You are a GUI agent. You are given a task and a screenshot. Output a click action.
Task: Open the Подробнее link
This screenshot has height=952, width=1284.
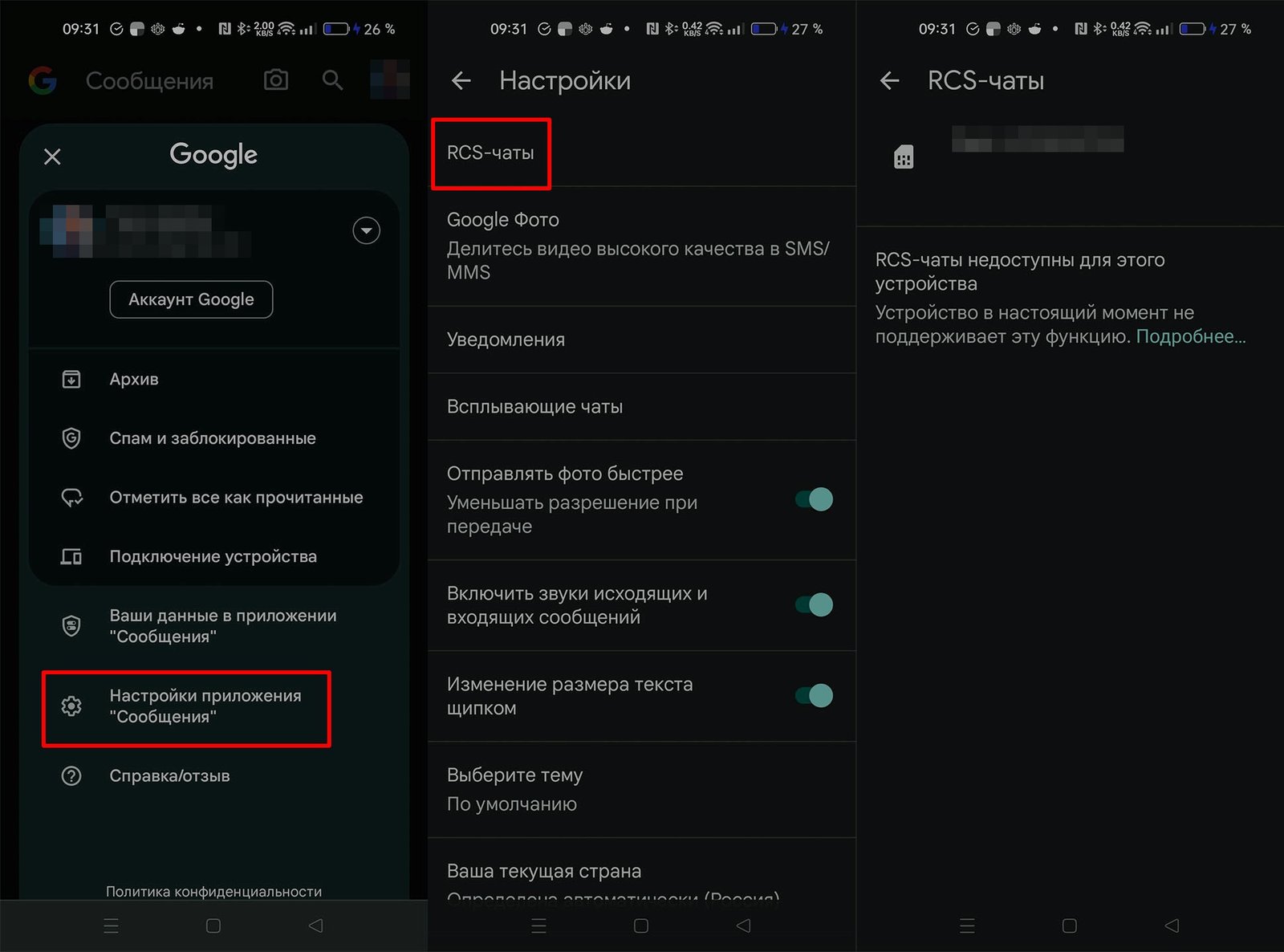[1191, 336]
